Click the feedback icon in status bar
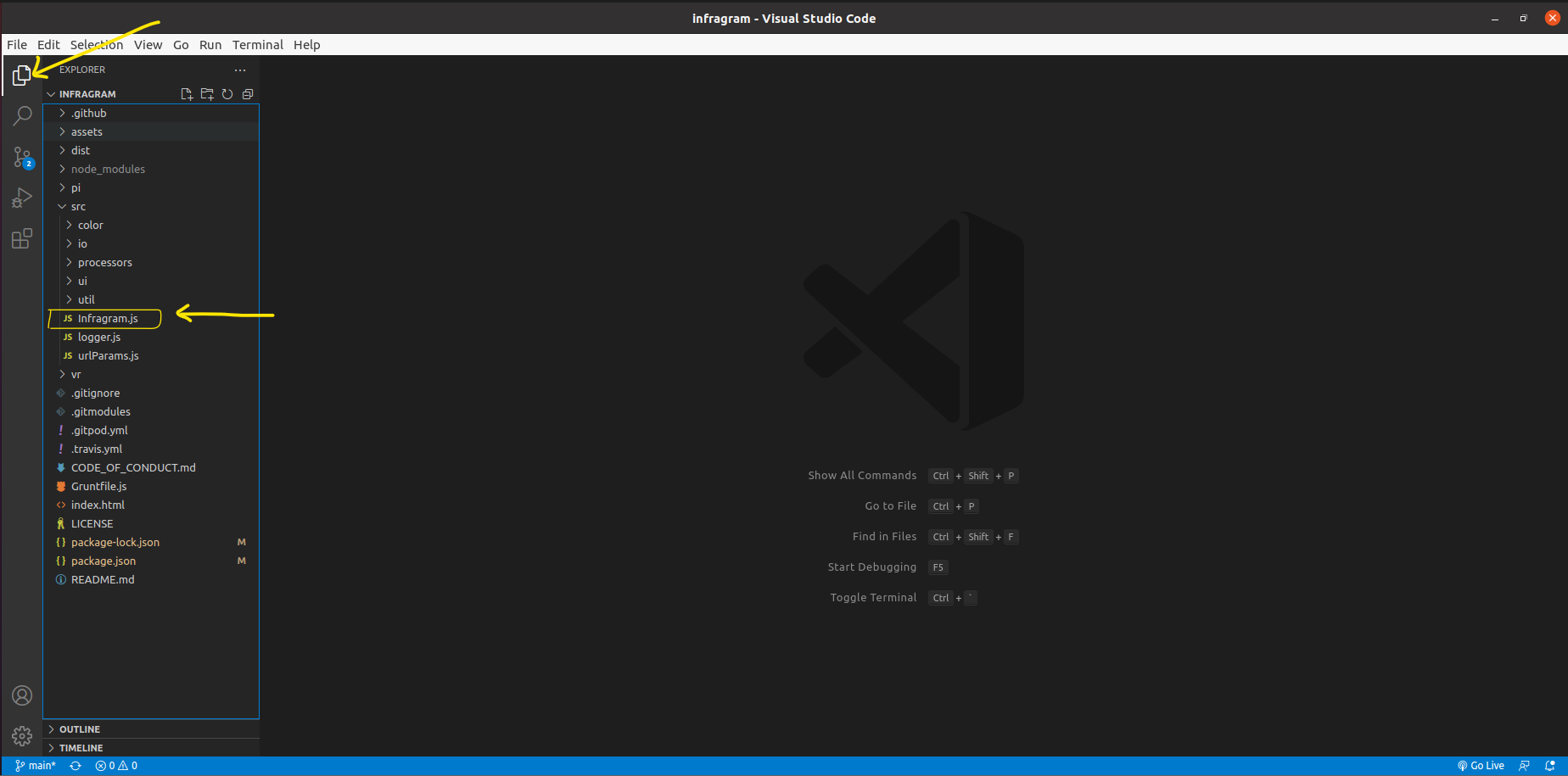The width and height of the screenshot is (1568, 776). [1524, 766]
